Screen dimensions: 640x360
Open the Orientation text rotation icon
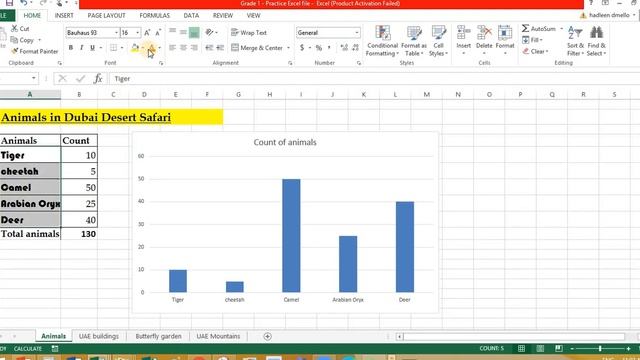coord(209,32)
